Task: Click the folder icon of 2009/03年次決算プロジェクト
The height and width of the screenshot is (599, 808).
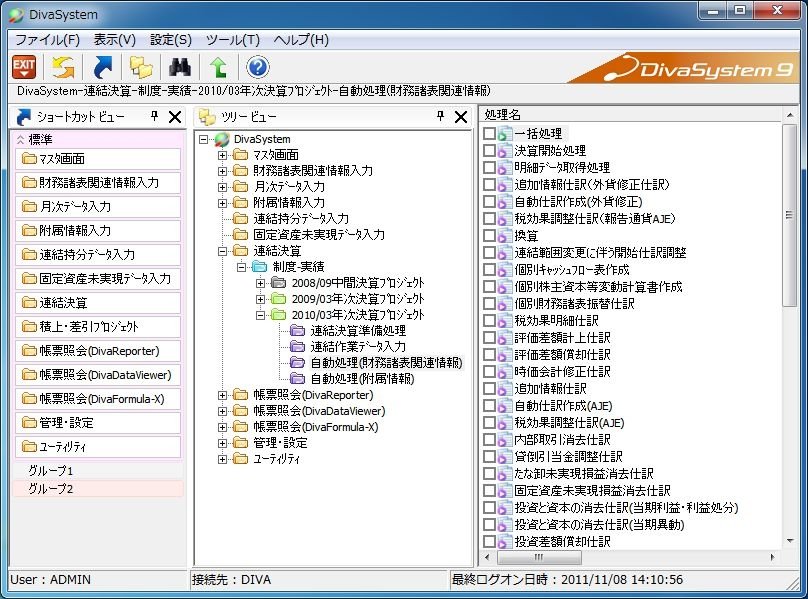Action: coord(278,298)
